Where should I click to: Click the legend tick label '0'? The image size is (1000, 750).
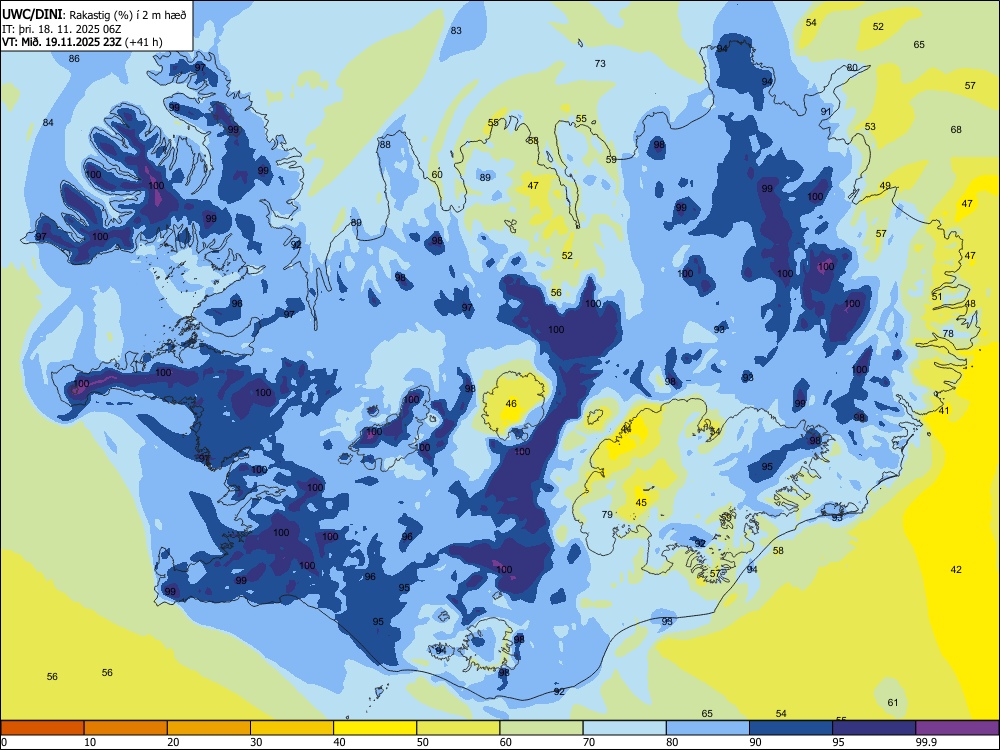[x=4, y=742]
